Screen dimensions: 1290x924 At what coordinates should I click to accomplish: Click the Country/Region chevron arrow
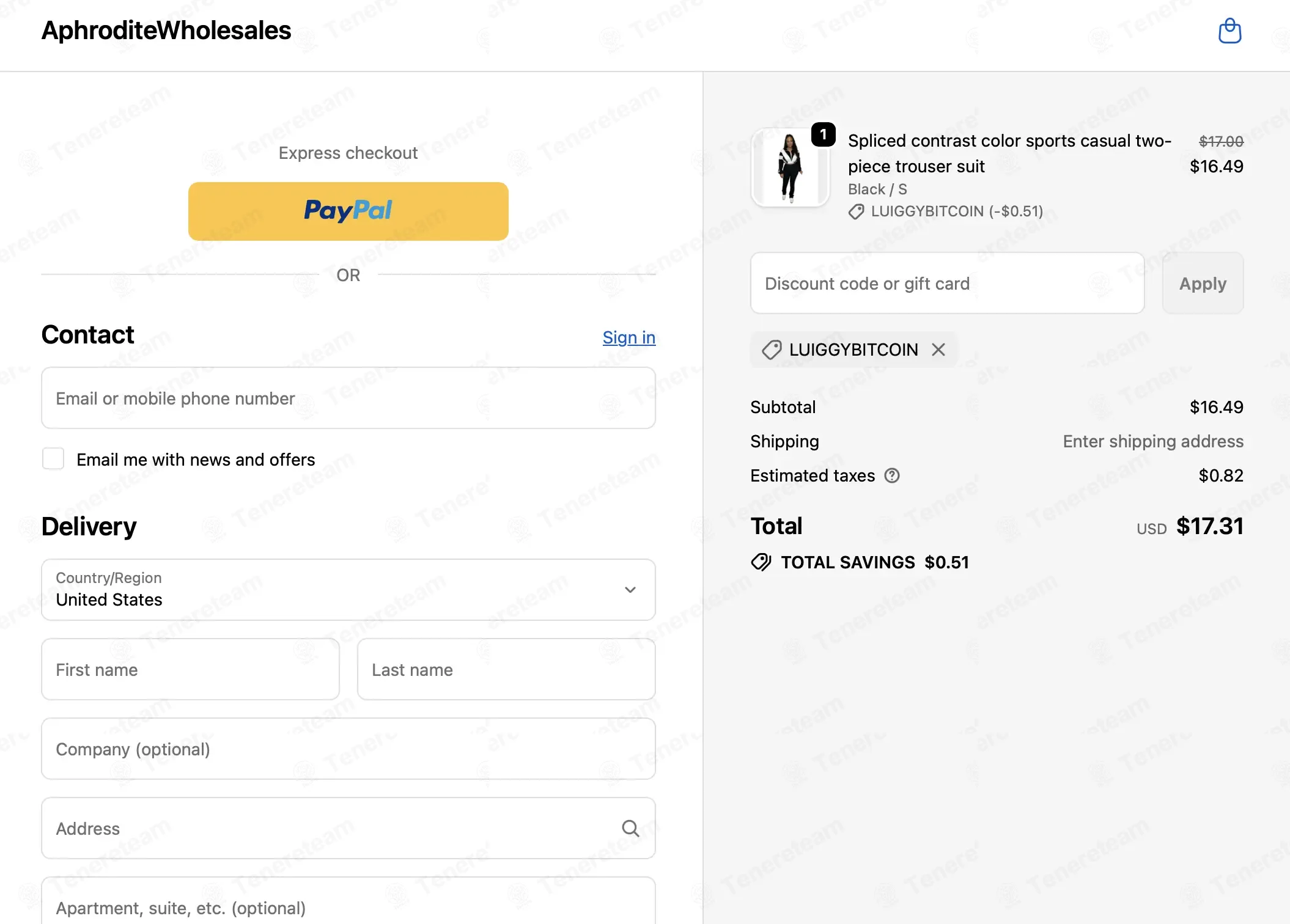[630, 590]
